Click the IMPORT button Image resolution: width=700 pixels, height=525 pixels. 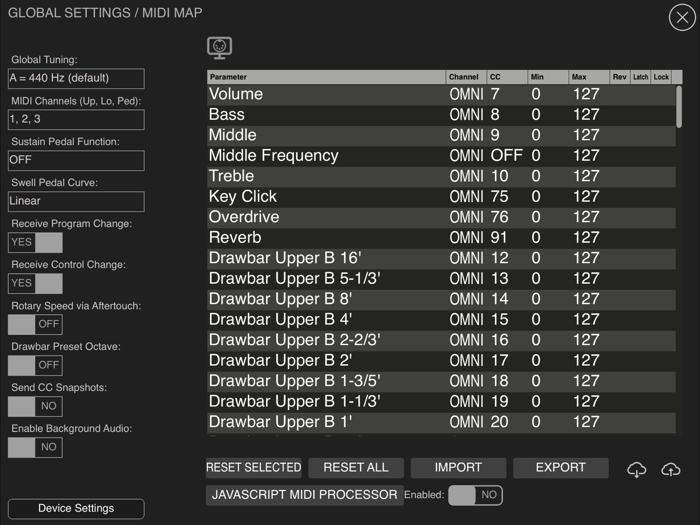tap(458, 468)
